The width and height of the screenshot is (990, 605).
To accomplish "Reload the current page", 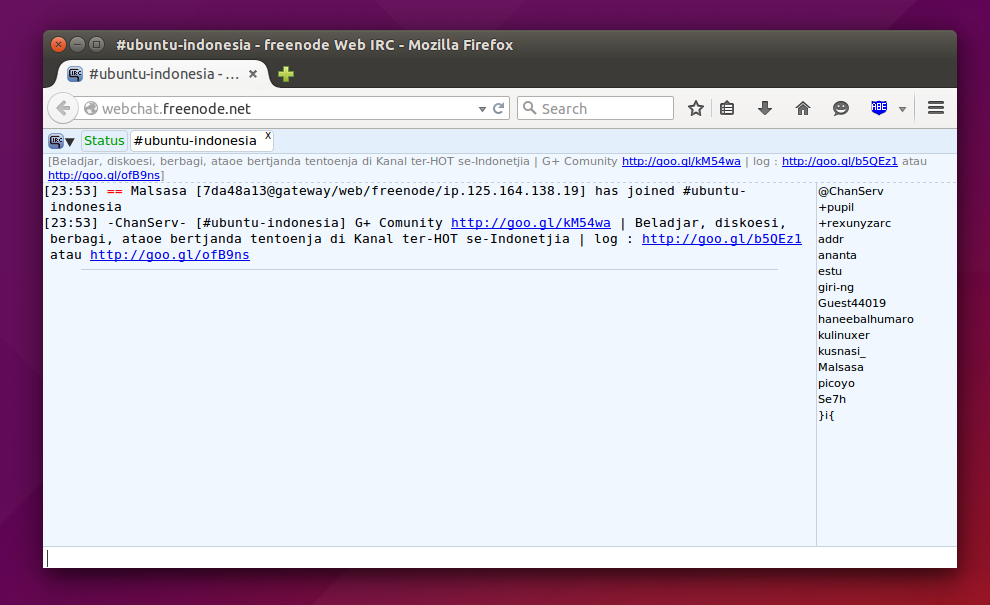I will click(497, 108).
